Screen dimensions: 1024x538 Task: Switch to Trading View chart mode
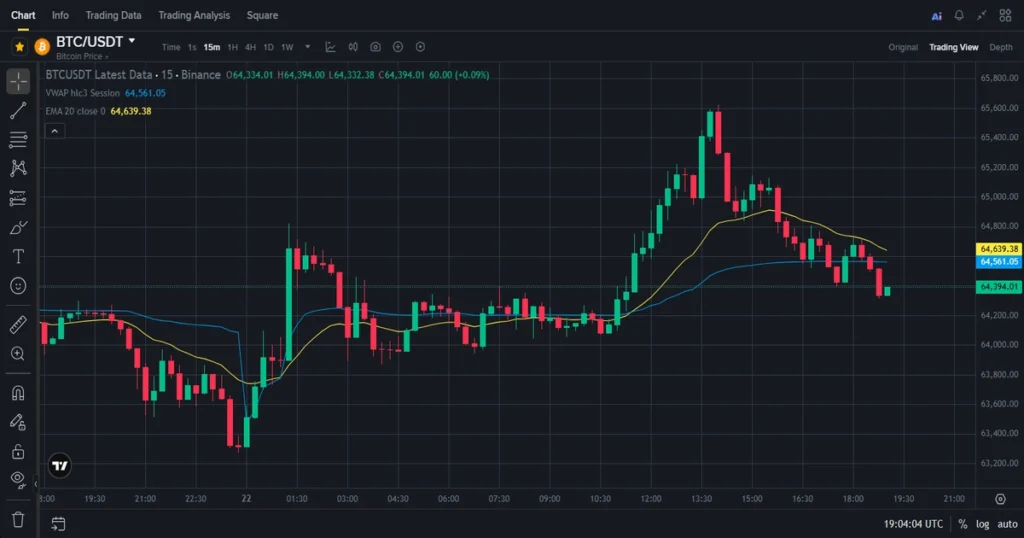coord(953,47)
